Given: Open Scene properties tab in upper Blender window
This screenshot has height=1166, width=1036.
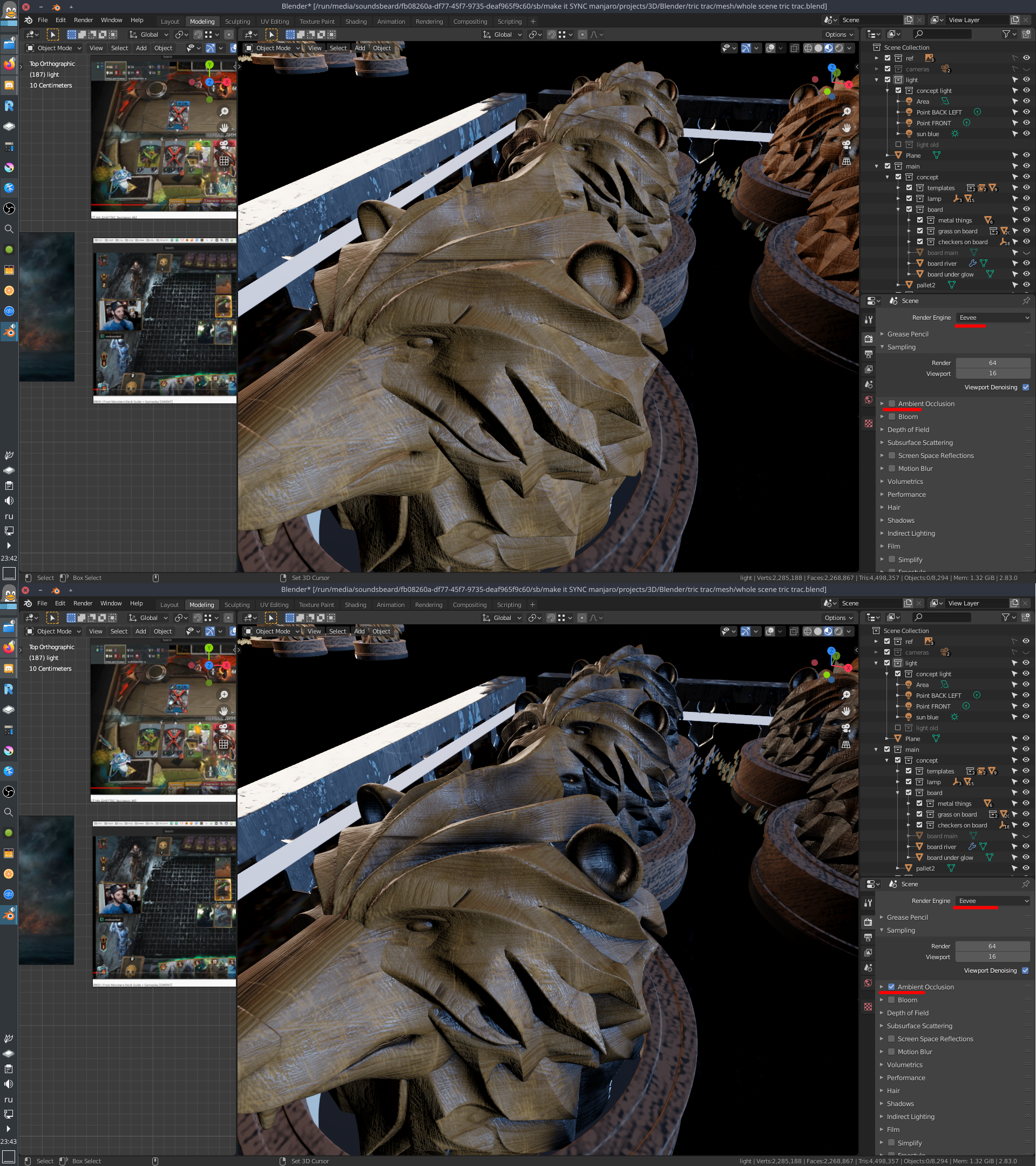Looking at the screenshot, I should click(868, 385).
